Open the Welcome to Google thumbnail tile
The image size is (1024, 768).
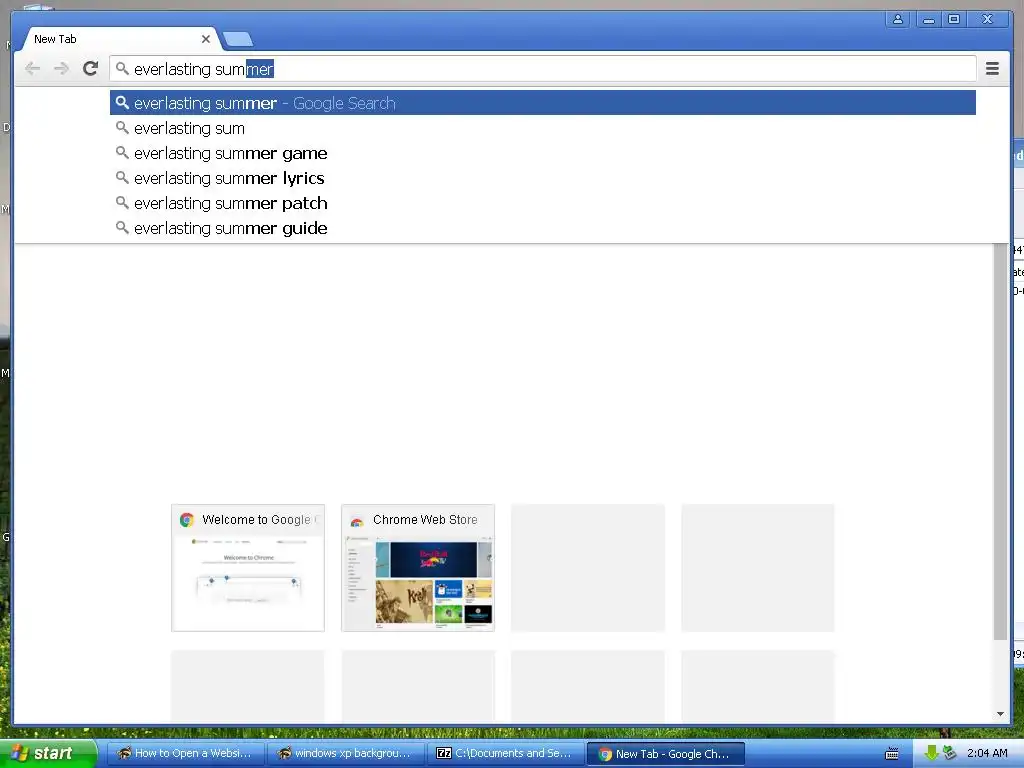248,568
